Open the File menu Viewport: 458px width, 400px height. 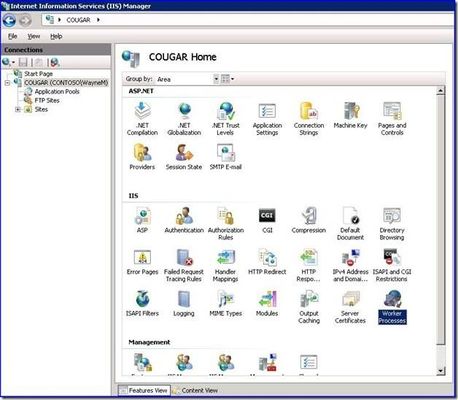click(x=13, y=36)
